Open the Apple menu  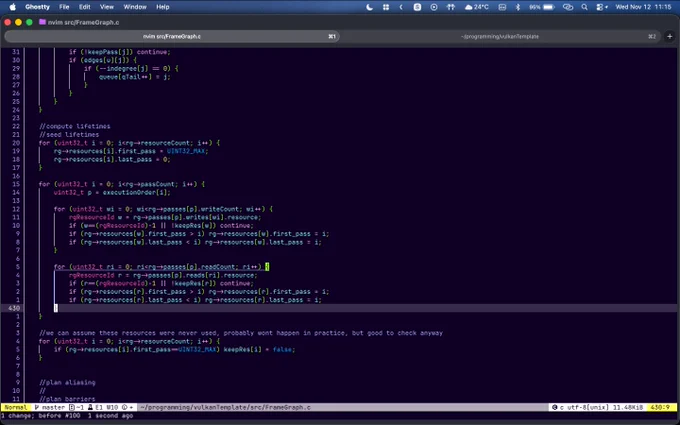point(13,7)
